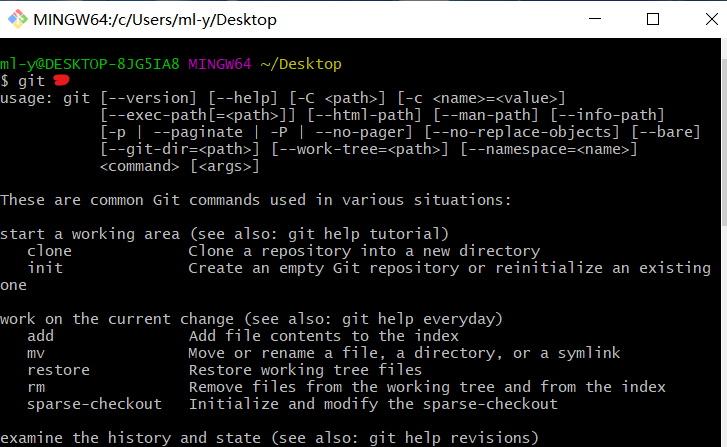
Task: Click the 'init' command name
Action: pos(45,268)
